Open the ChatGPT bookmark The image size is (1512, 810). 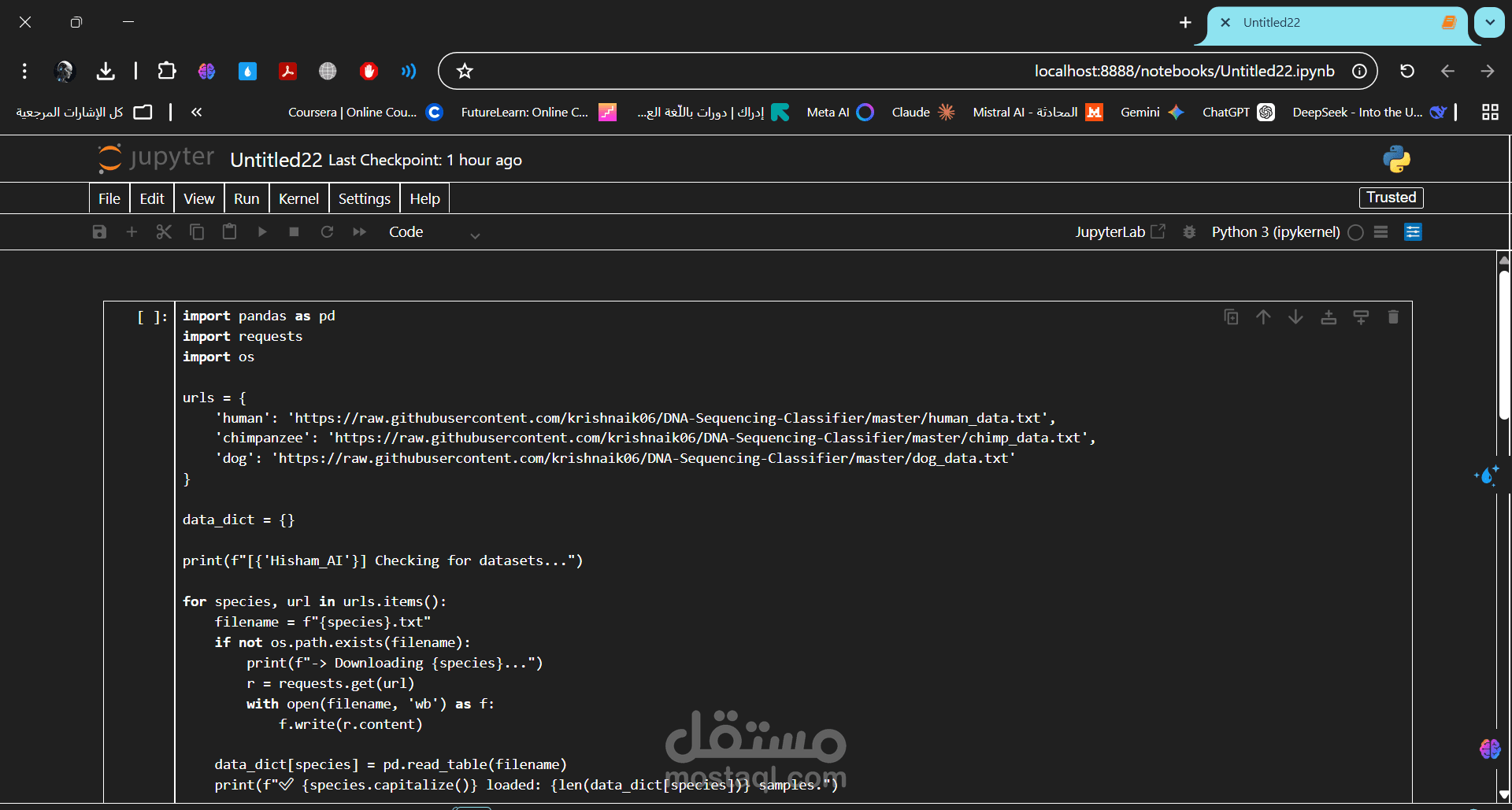click(1238, 113)
